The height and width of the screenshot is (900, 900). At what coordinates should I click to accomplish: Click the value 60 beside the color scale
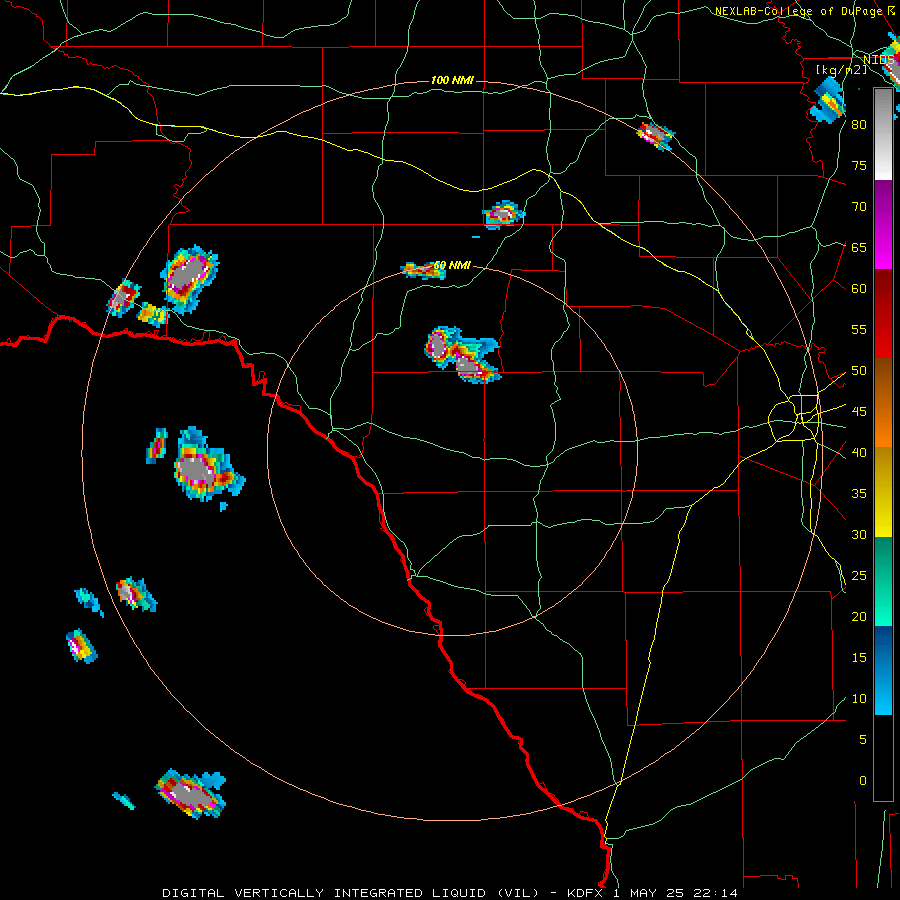pos(859,288)
